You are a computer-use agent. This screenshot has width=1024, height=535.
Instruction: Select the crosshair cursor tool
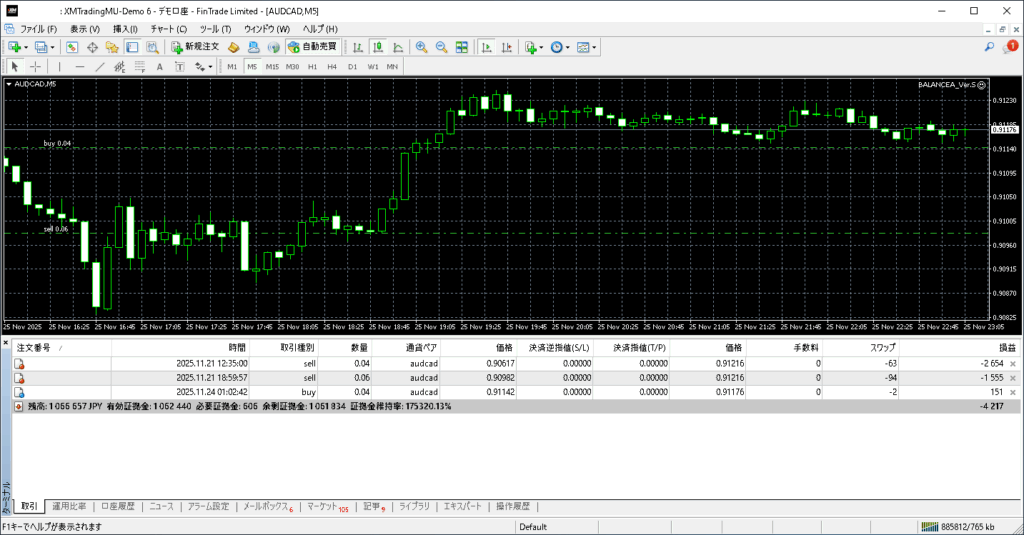tap(36, 67)
